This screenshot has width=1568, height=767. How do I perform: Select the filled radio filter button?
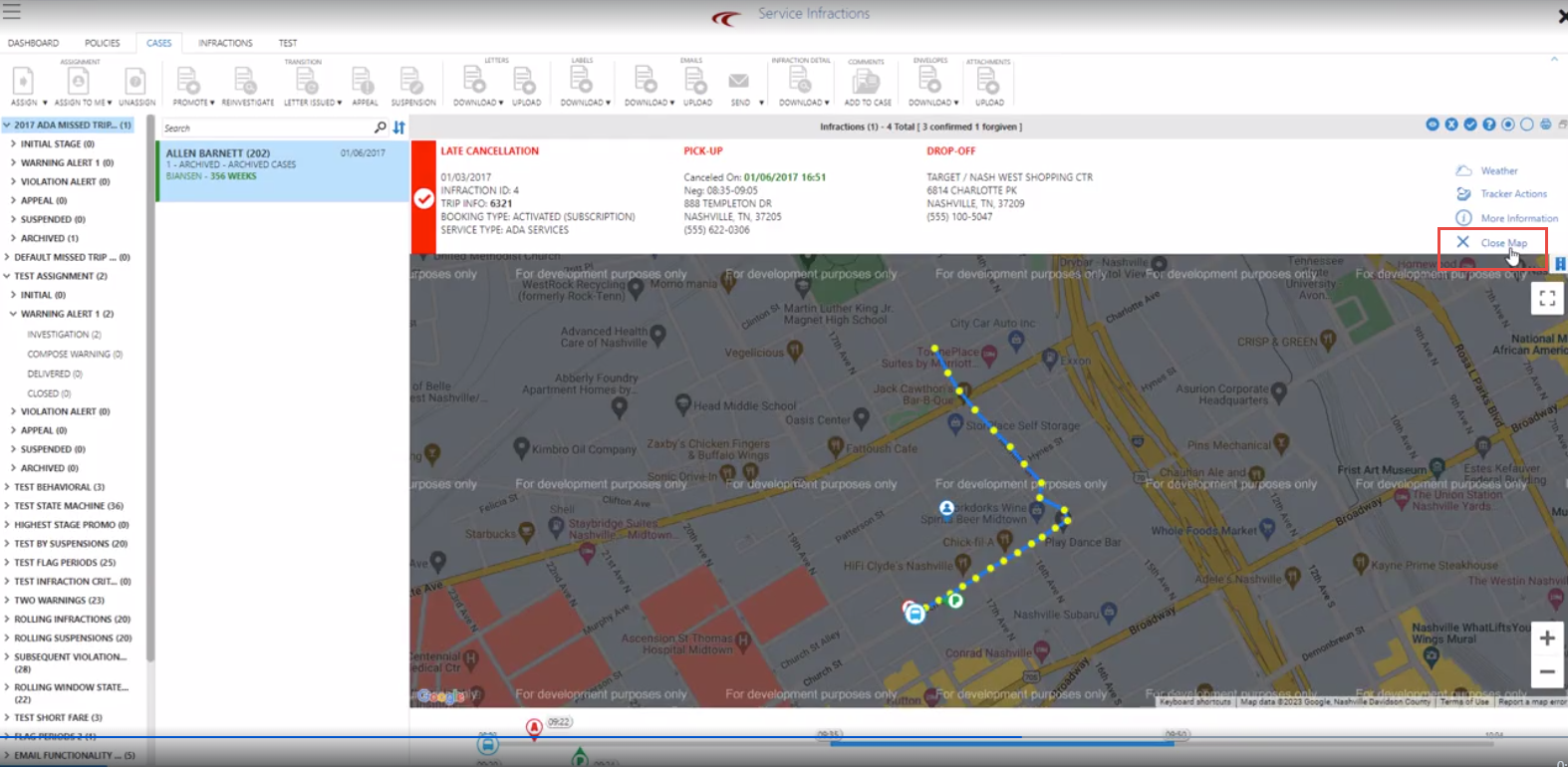pos(1508,125)
